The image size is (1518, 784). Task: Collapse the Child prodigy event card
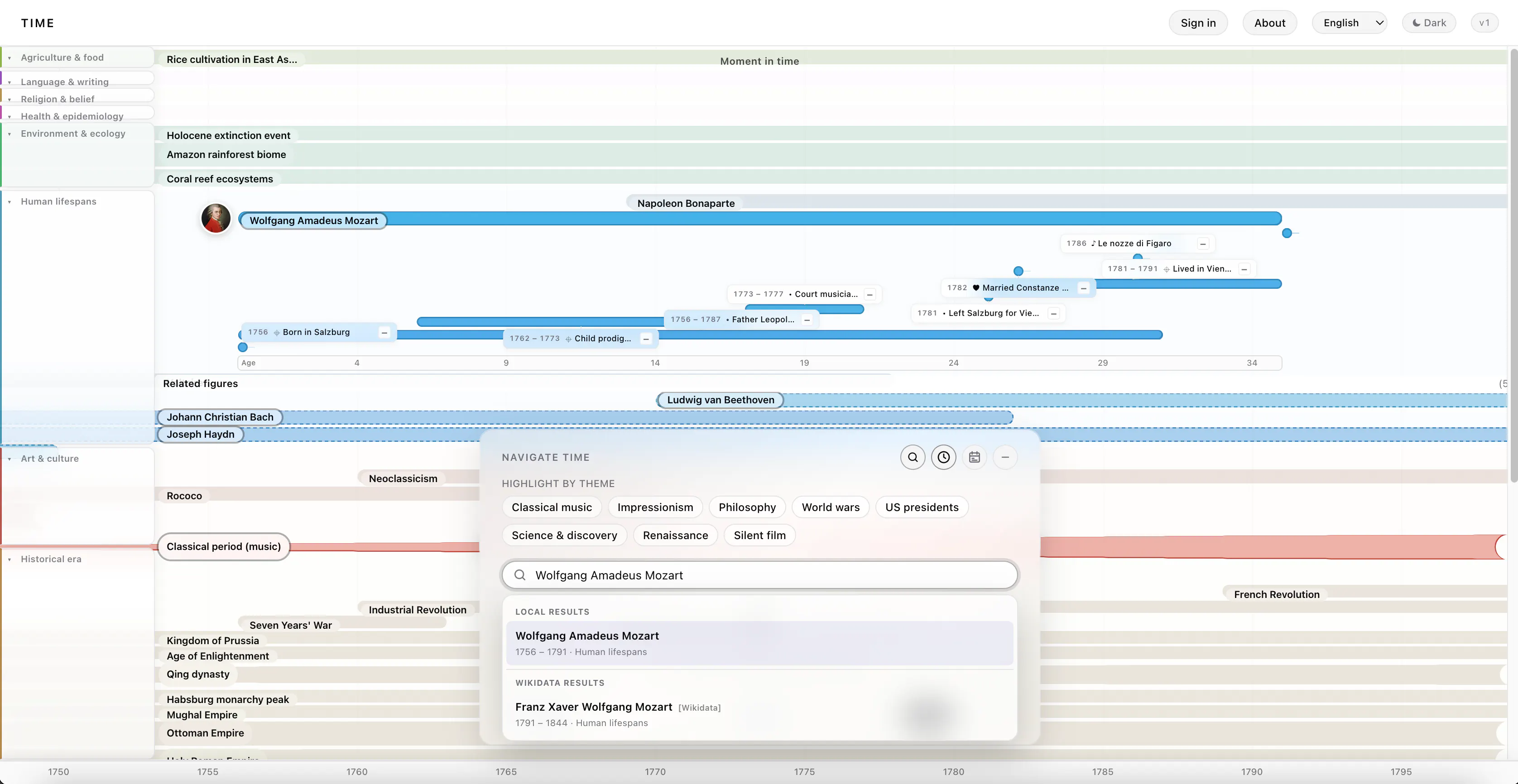point(646,339)
